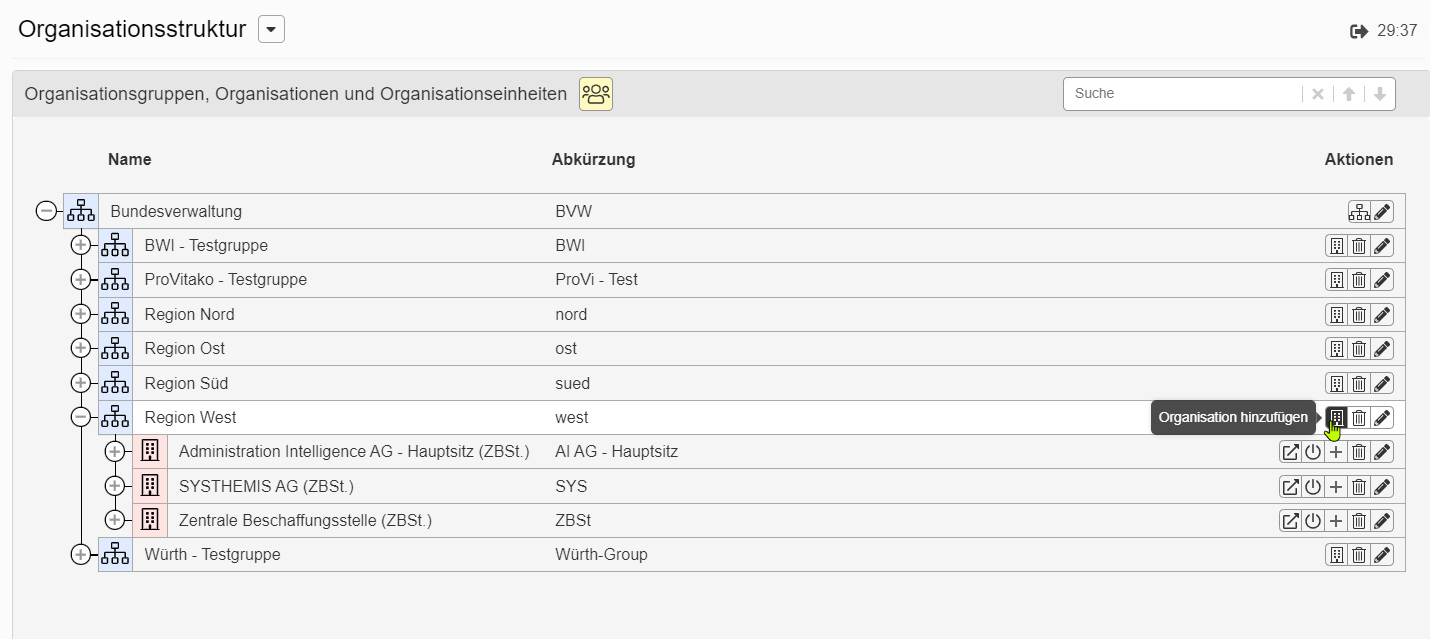This screenshot has width=1430, height=639.
Task: Open the Organisationsstruktur dropdown menu
Action: (271, 30)
